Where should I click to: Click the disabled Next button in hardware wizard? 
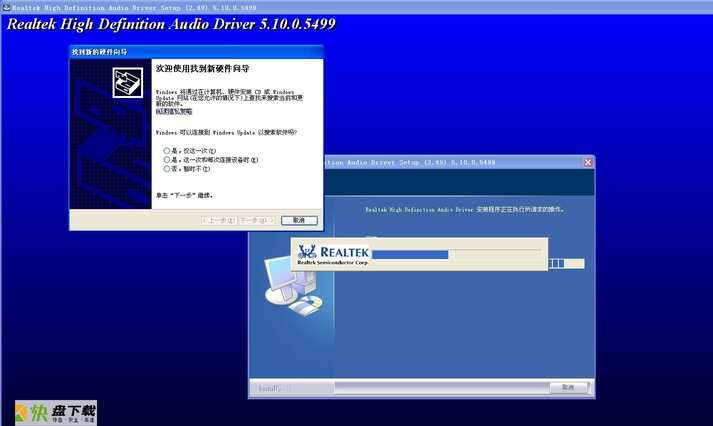tap(257, 220)
